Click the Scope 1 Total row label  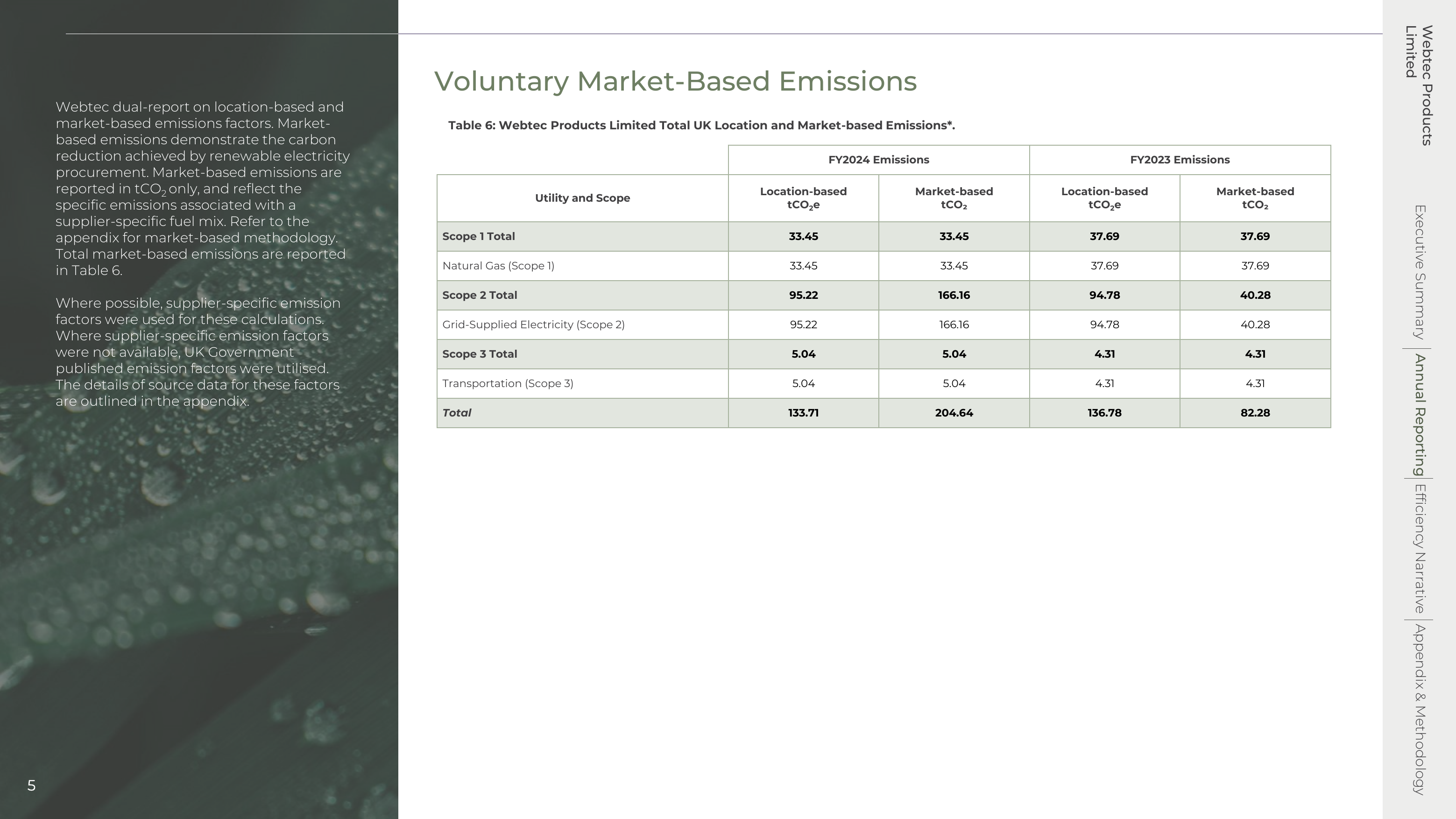coord(478,236)
